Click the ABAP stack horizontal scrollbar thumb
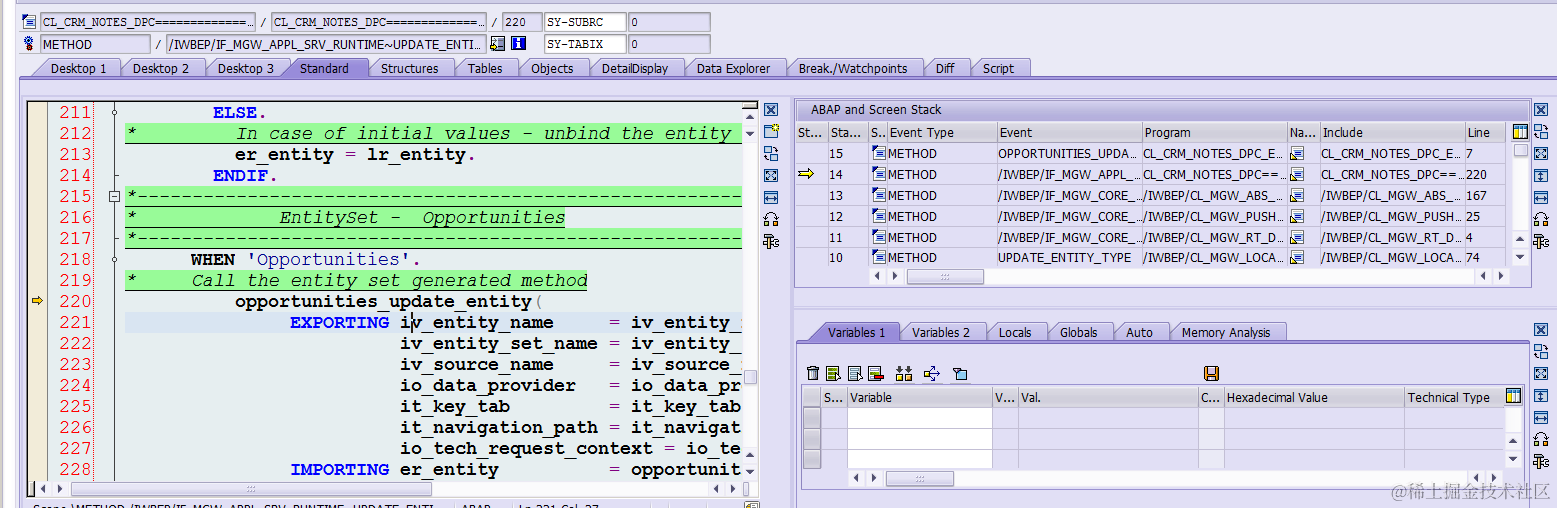 (x=944, y=276)
